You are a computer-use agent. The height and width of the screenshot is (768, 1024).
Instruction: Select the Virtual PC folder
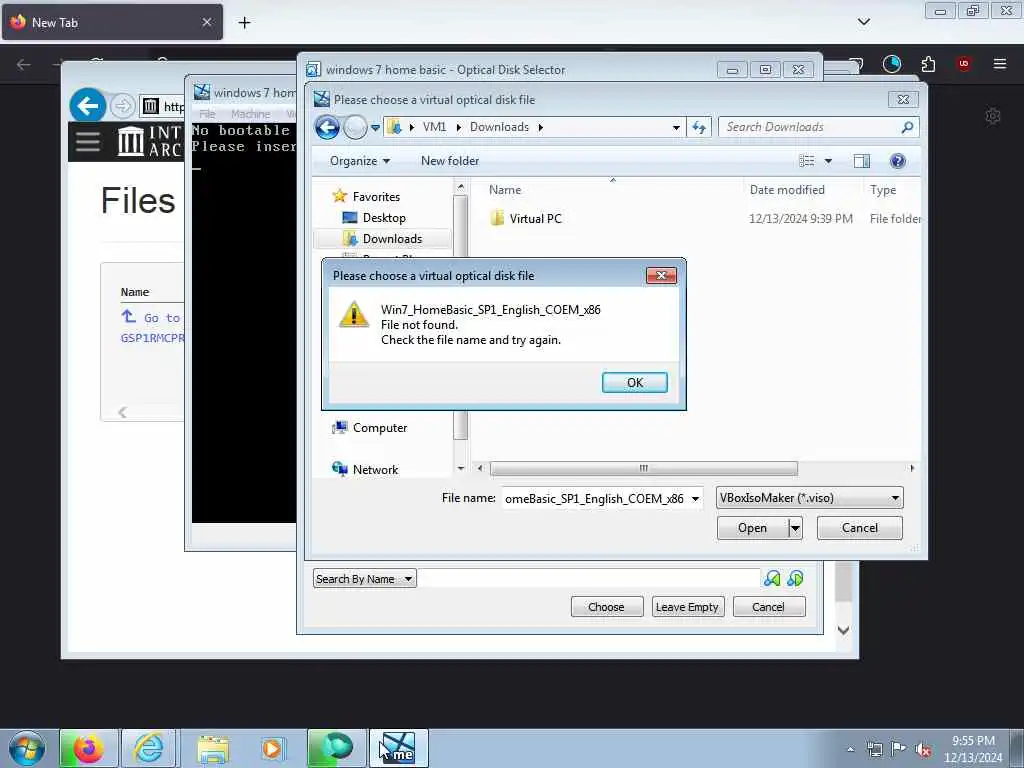535,219
